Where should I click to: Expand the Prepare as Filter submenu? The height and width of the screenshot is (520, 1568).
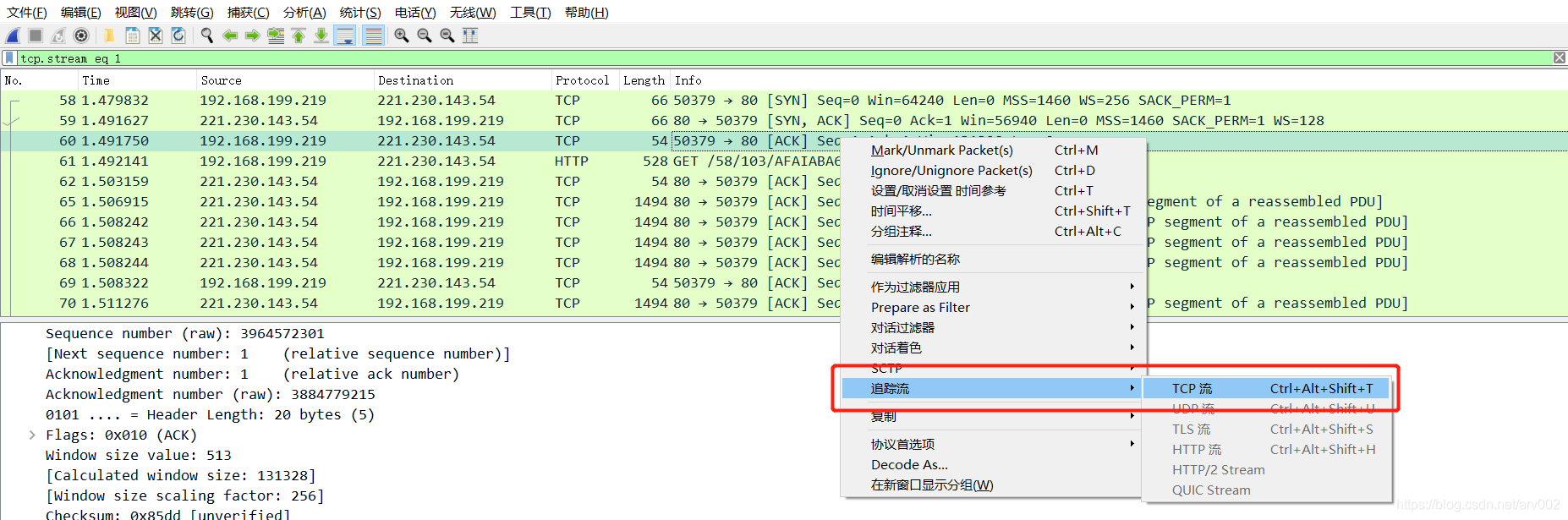(x=994, y=307)
